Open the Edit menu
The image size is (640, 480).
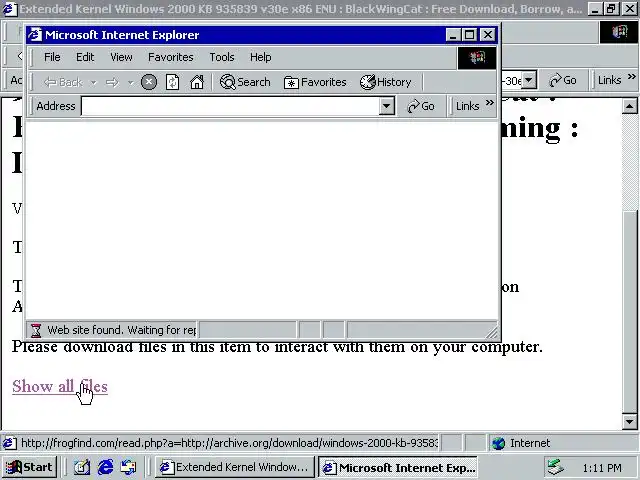[x=85, y=57]
